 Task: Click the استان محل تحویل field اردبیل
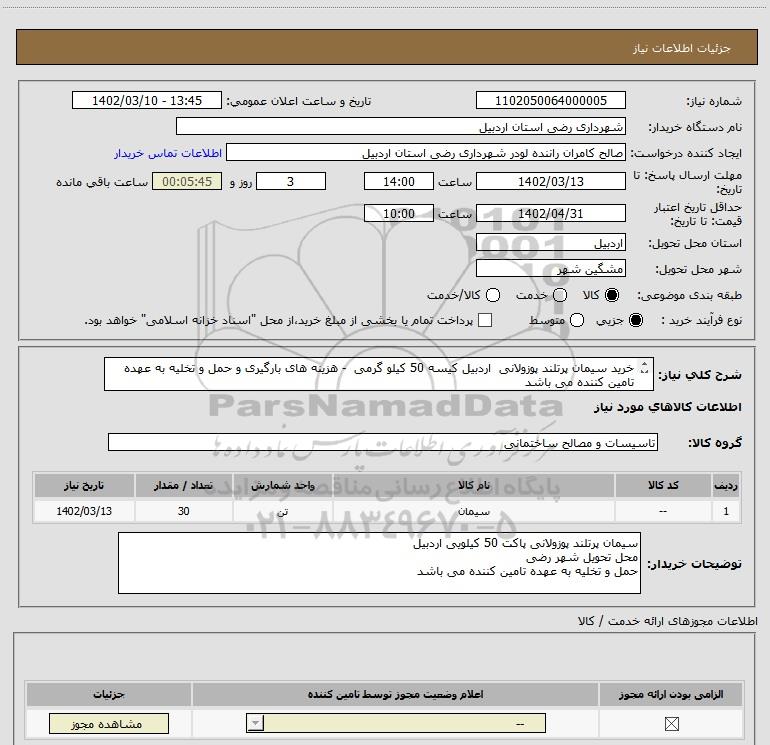point(550,243)
